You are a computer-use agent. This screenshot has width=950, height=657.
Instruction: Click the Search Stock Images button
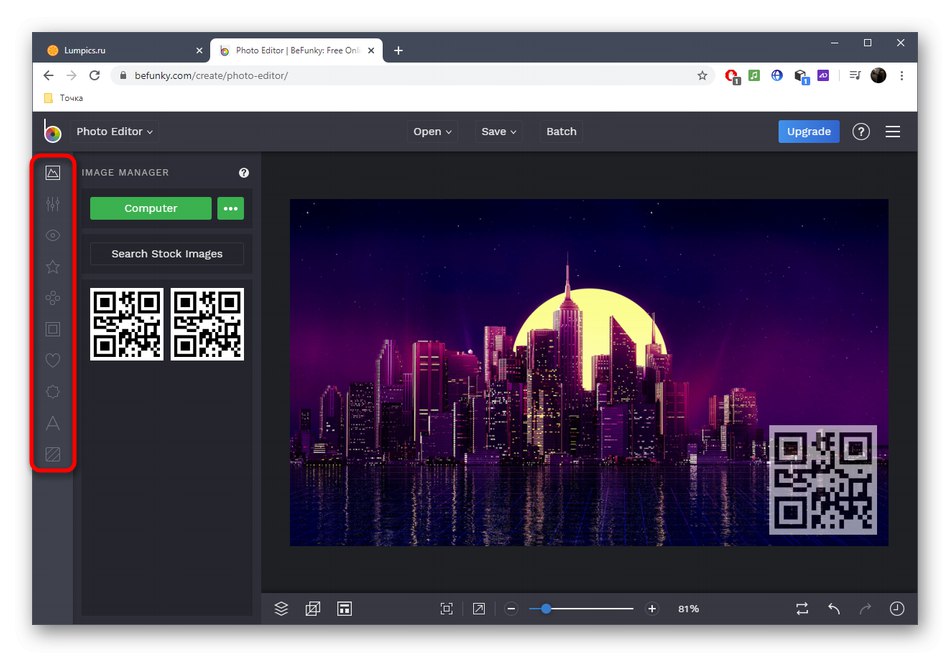[x=167, y=254]
